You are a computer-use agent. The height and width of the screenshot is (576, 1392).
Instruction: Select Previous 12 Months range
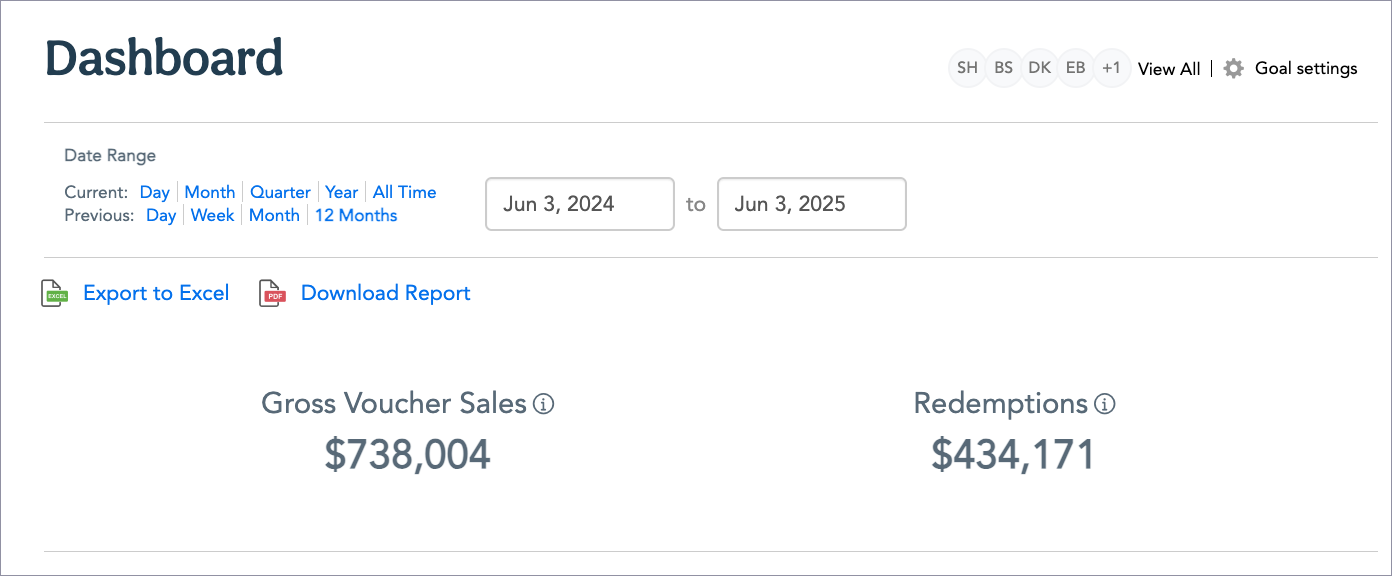tap(356, 215)
